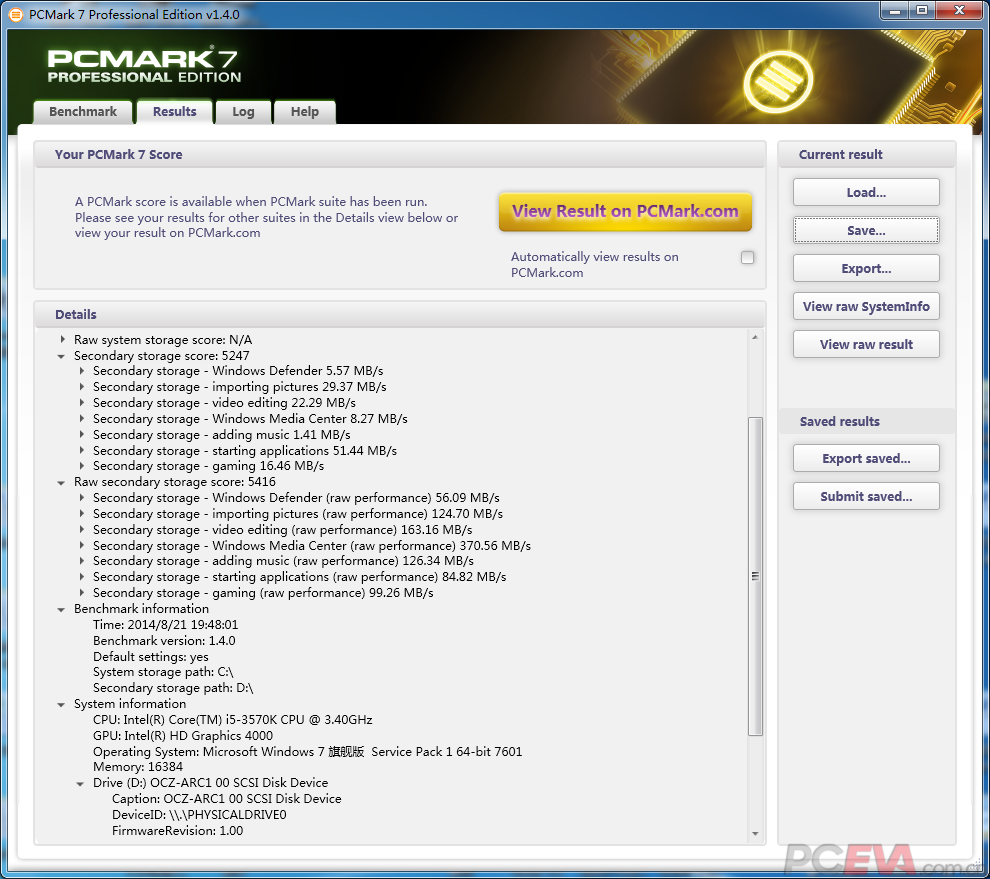Enable automatic viewing of results on PCMark.com
990x879 pixels.
point(747,257)
